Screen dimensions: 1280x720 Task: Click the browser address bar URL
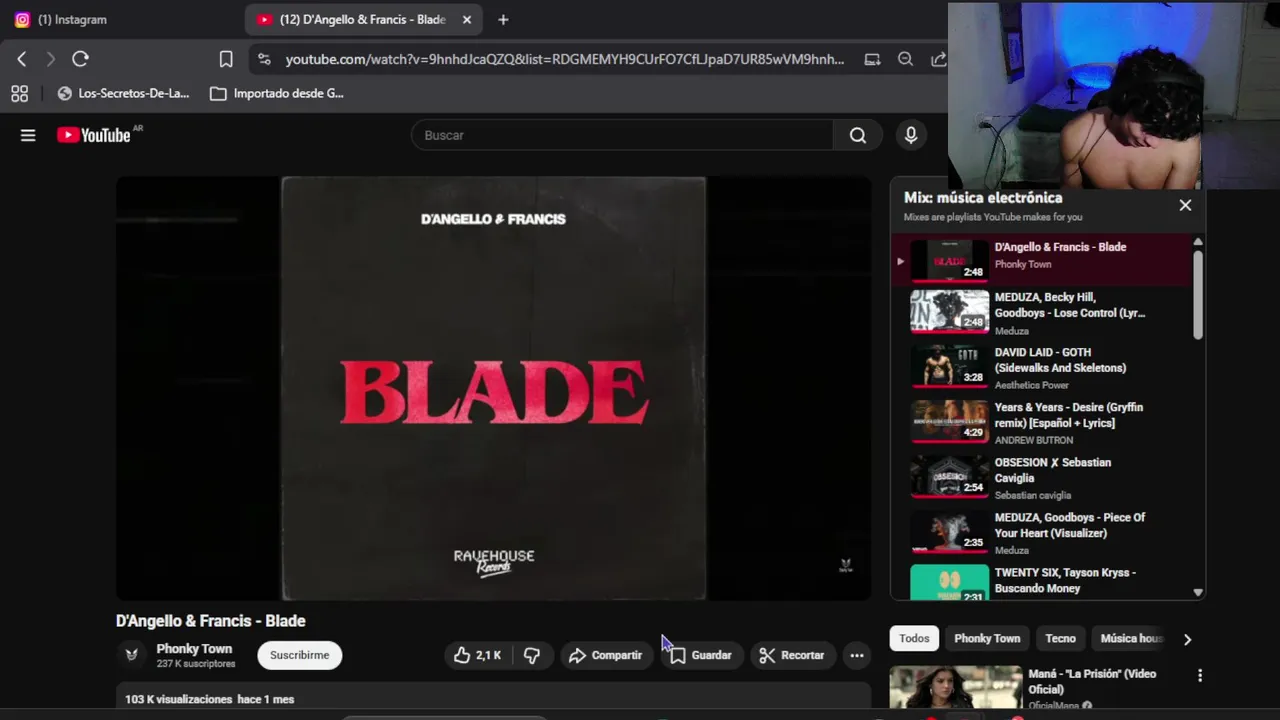tap(564, 59)
